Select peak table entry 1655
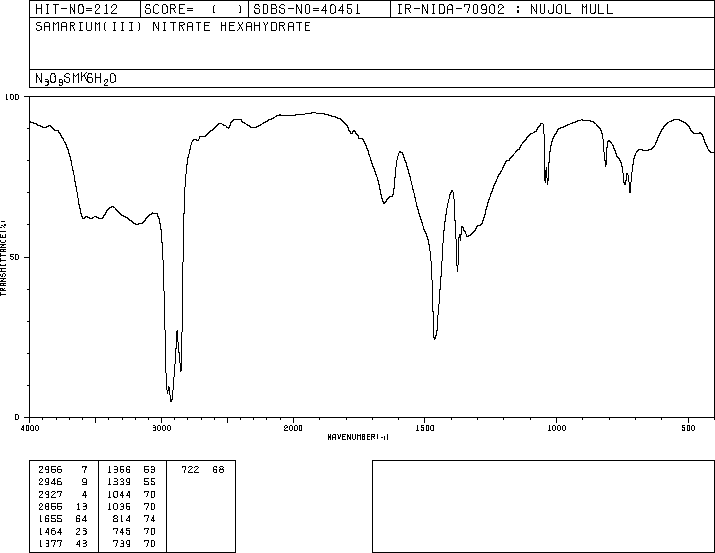Viewport: 715px width, 553px height. 63,519
